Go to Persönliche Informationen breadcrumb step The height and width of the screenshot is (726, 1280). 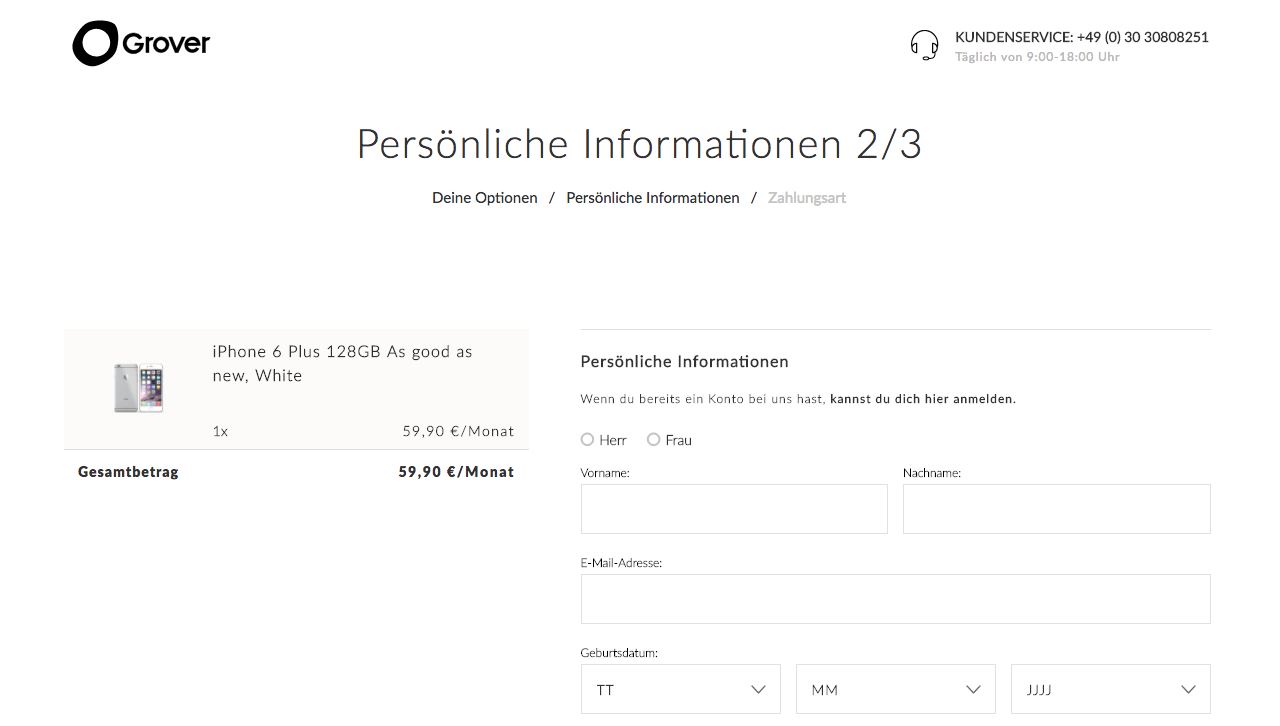(653, 198)
